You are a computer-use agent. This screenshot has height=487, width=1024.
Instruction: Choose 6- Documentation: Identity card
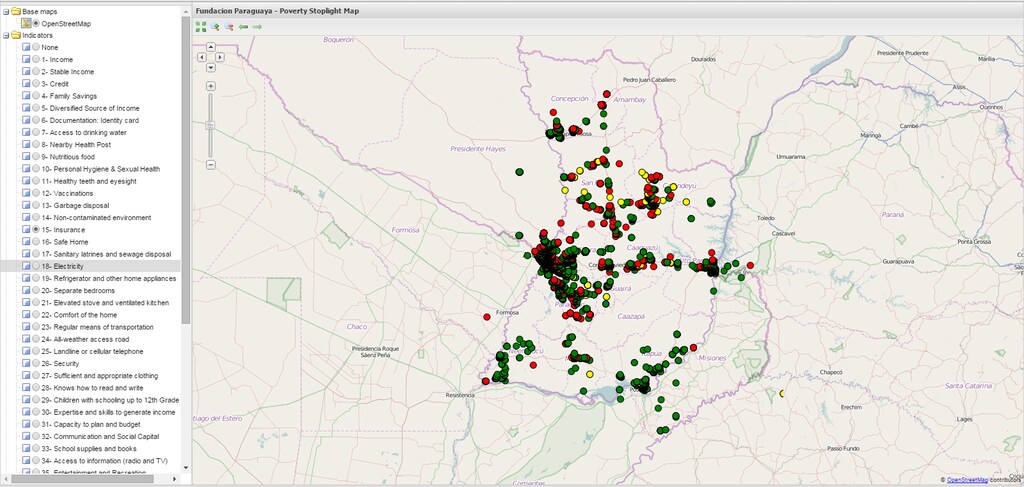(89, 120)
